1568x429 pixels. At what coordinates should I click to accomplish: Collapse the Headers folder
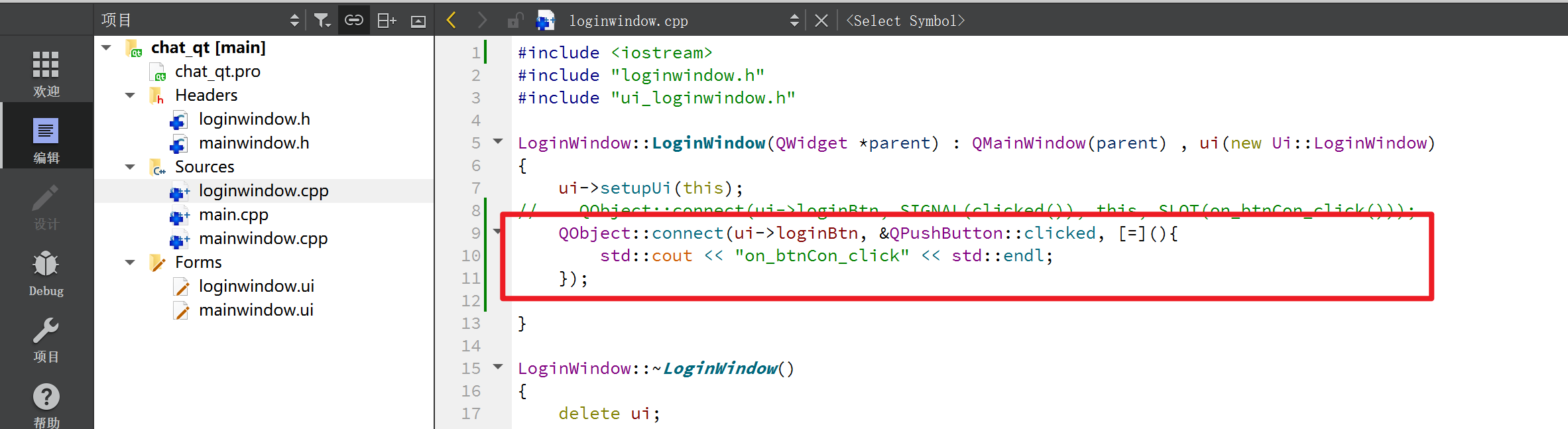click(130, 95)
